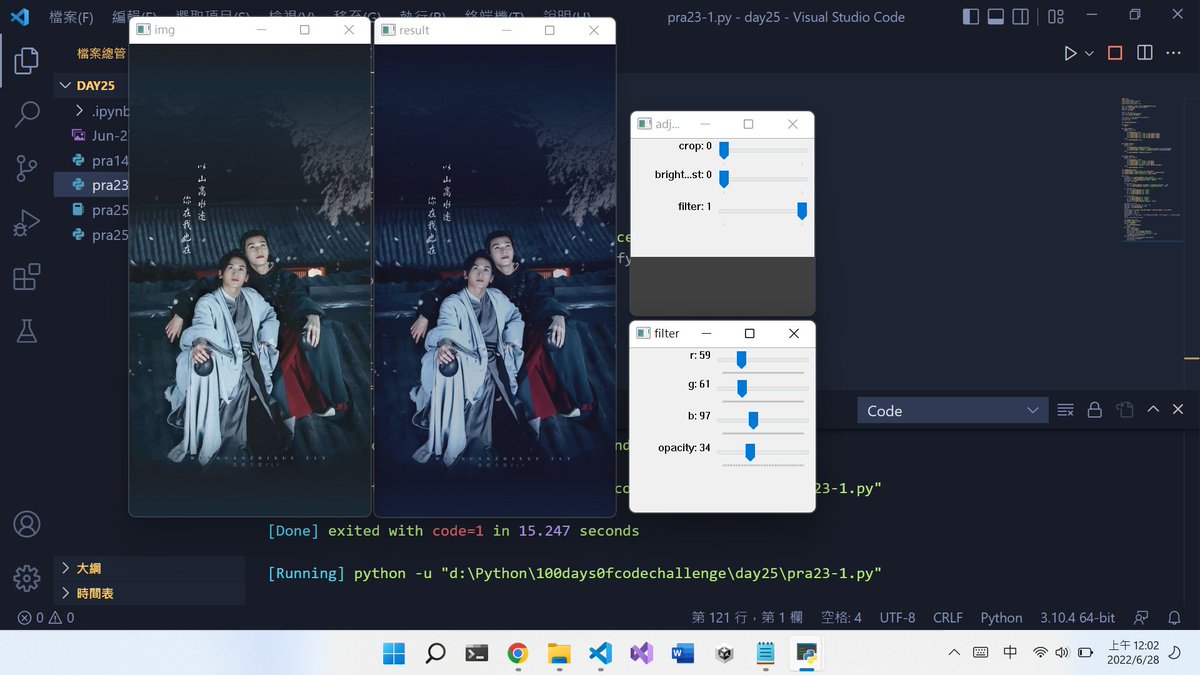Viewport: 1200px width, 675px height.
Task: Run the Python file with the play button
Action: [1069, 53]
